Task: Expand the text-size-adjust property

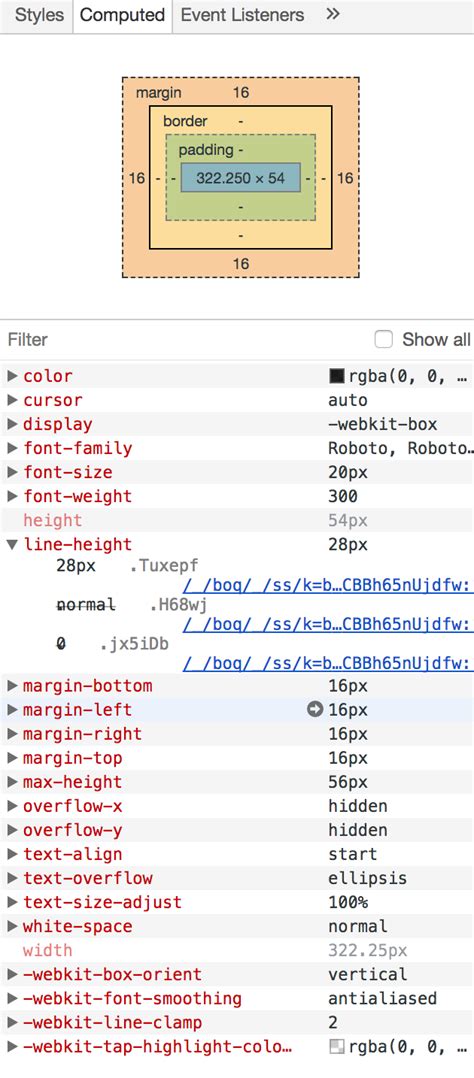Action: [x=12, y=902]
